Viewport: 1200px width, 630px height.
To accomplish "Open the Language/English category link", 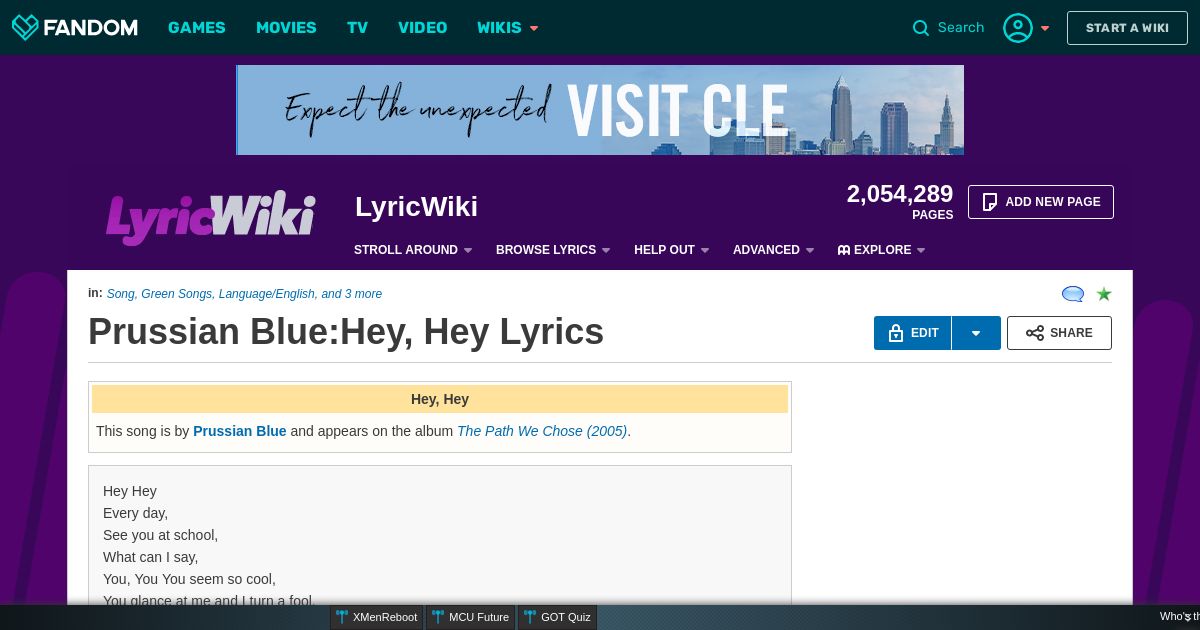I will coord(267,294).
